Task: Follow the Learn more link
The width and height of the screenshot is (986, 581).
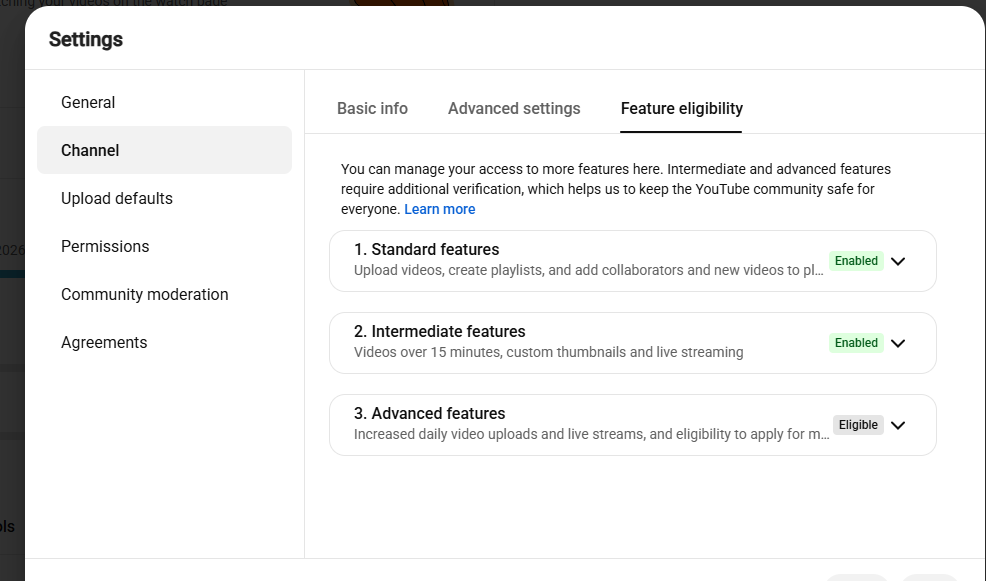Action: (440, 209)
